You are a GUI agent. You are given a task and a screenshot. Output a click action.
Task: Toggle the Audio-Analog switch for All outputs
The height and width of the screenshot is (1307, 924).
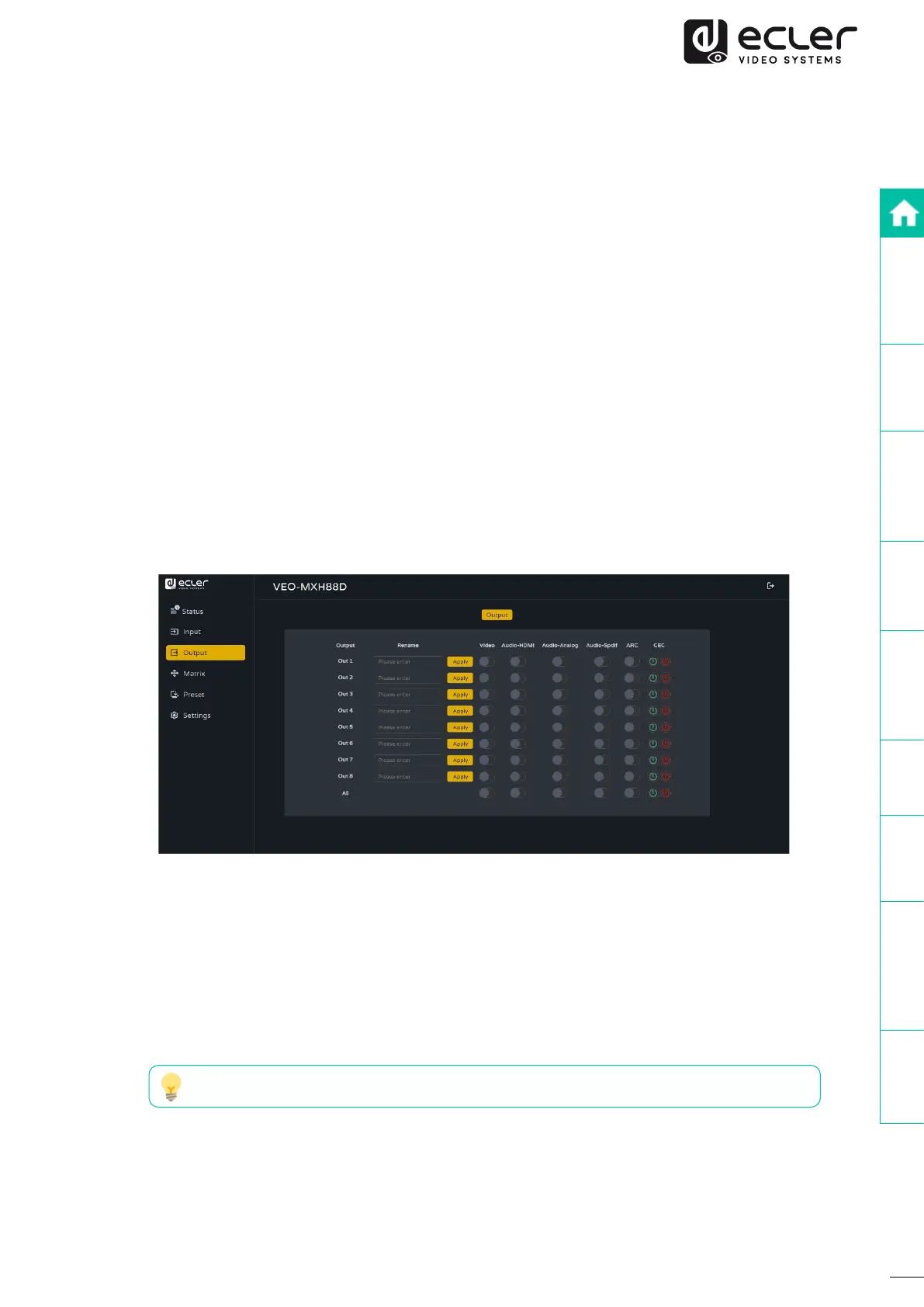coord(559,793)
